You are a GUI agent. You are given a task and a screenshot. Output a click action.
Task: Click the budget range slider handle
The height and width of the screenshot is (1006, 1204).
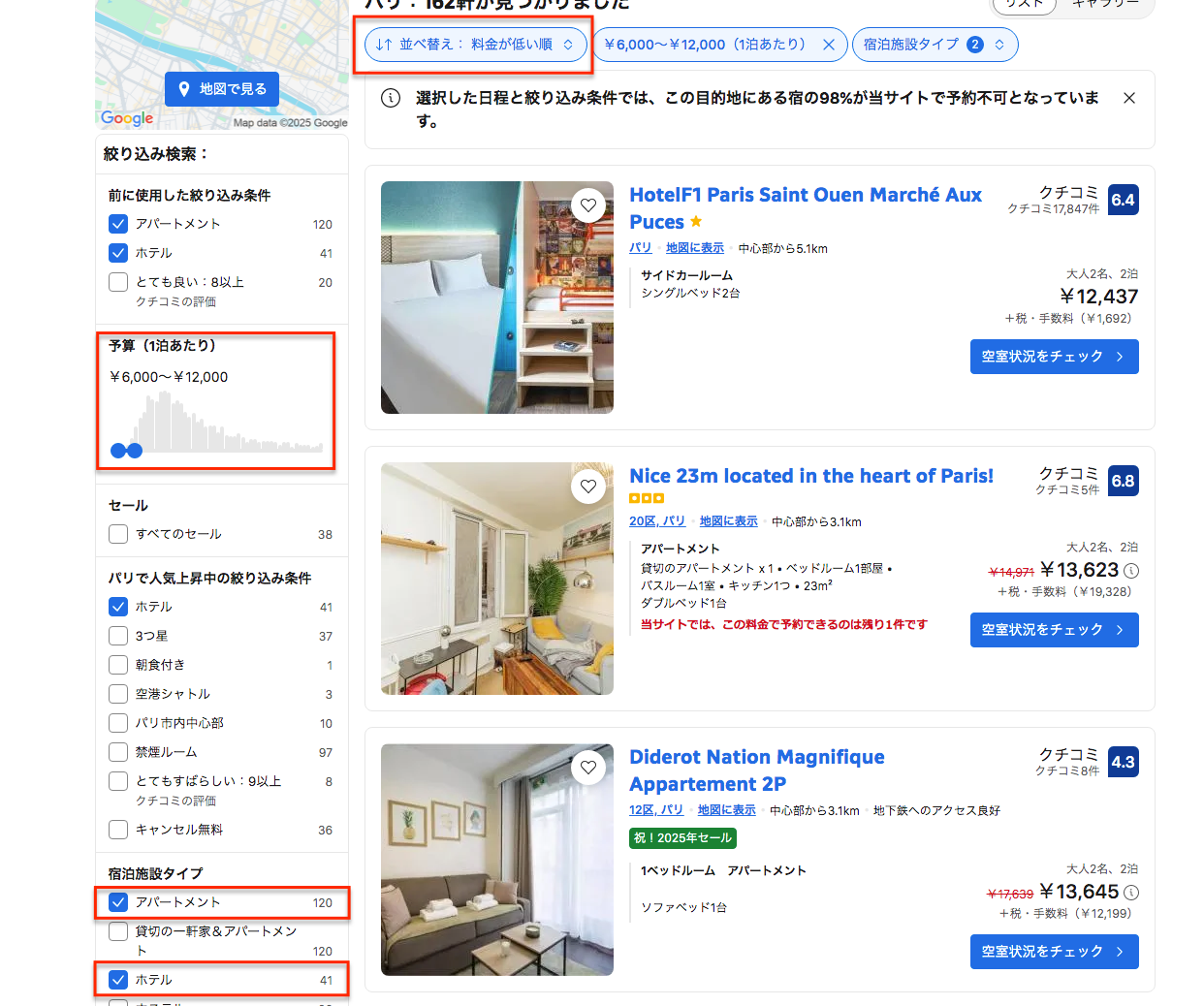(x=134, y=451)
